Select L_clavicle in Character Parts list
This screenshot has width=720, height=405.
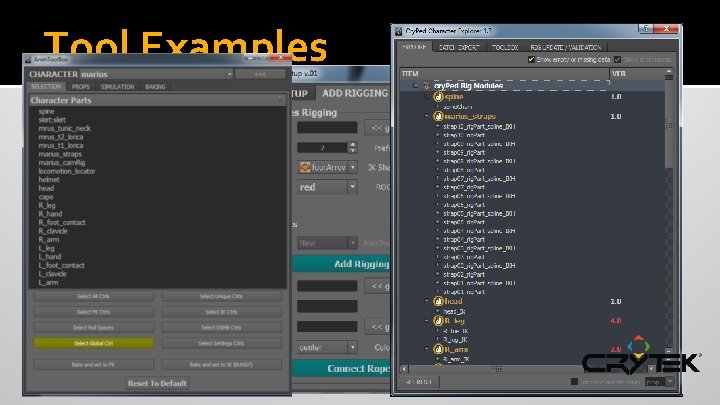coord(52,274)
